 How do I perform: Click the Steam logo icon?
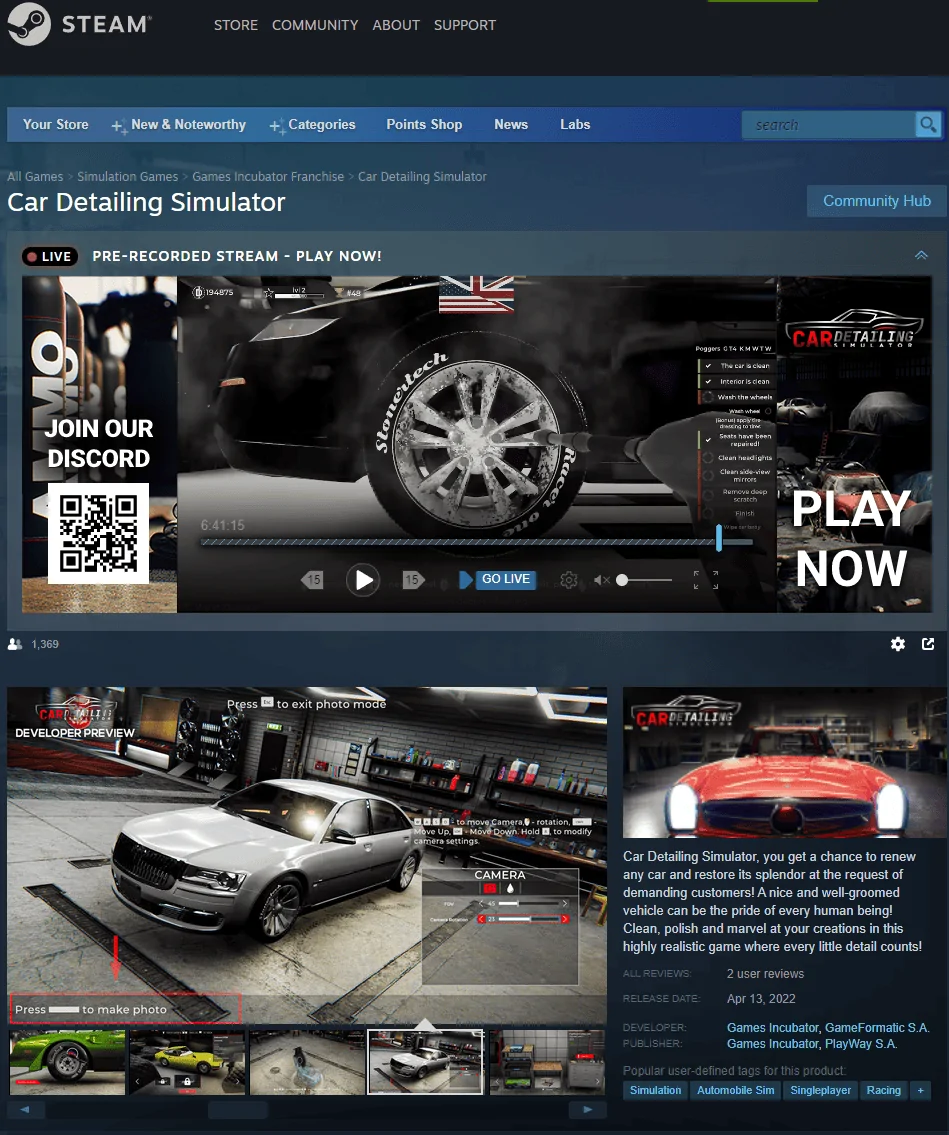(29, 24)
